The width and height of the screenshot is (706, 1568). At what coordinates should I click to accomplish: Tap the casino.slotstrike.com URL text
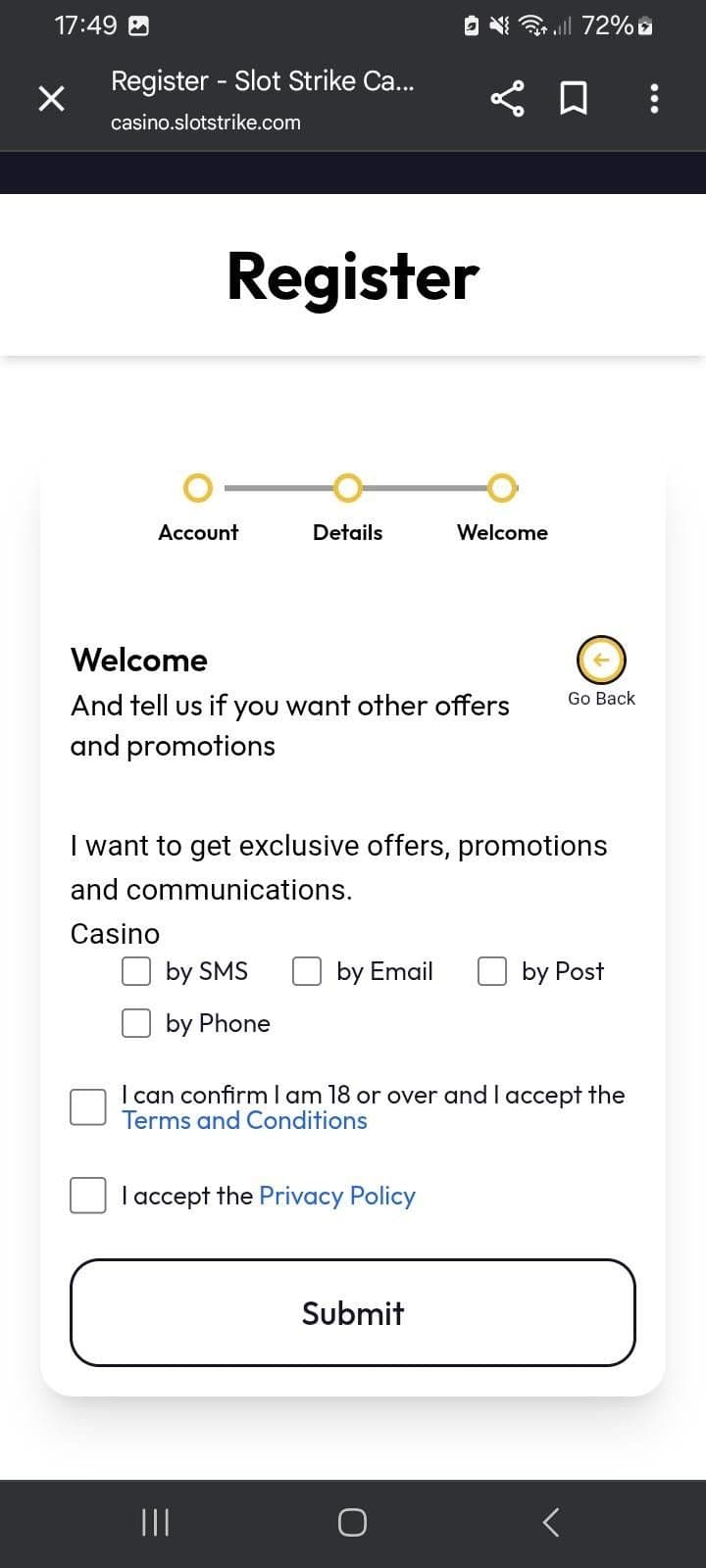pos(206,122)
